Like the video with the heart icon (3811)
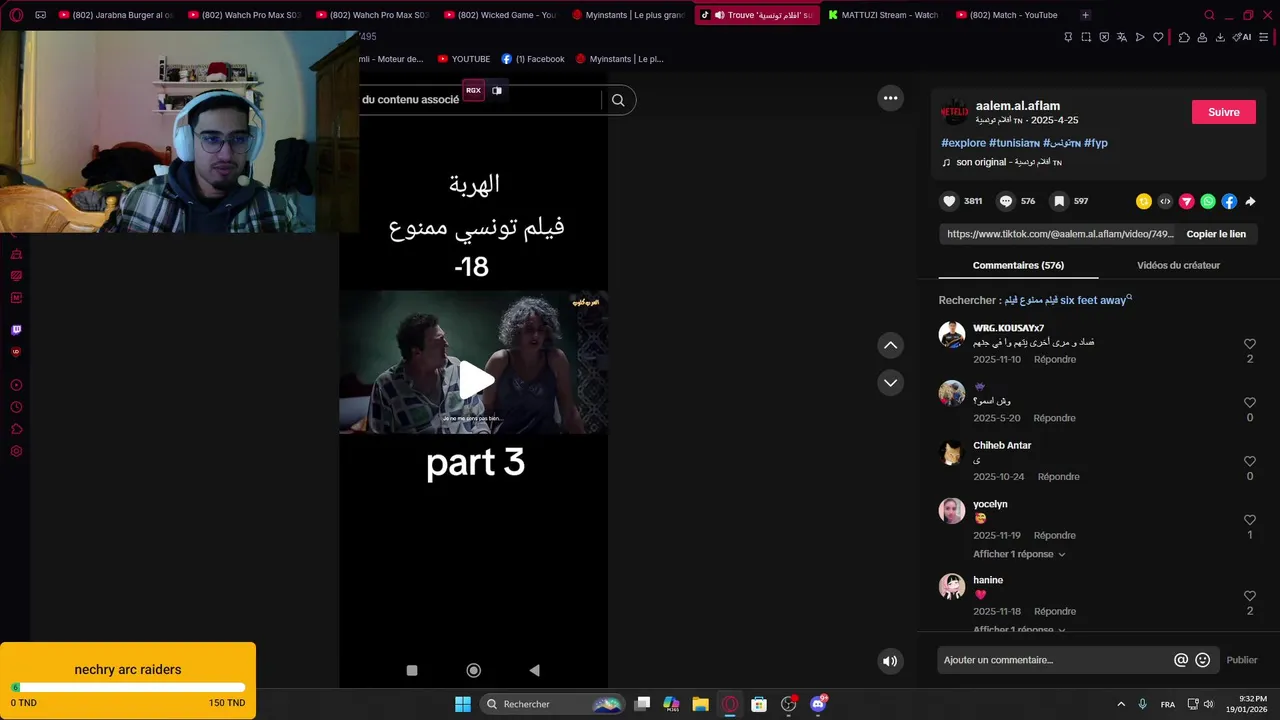1280x720 pixels. pos(949,201)
